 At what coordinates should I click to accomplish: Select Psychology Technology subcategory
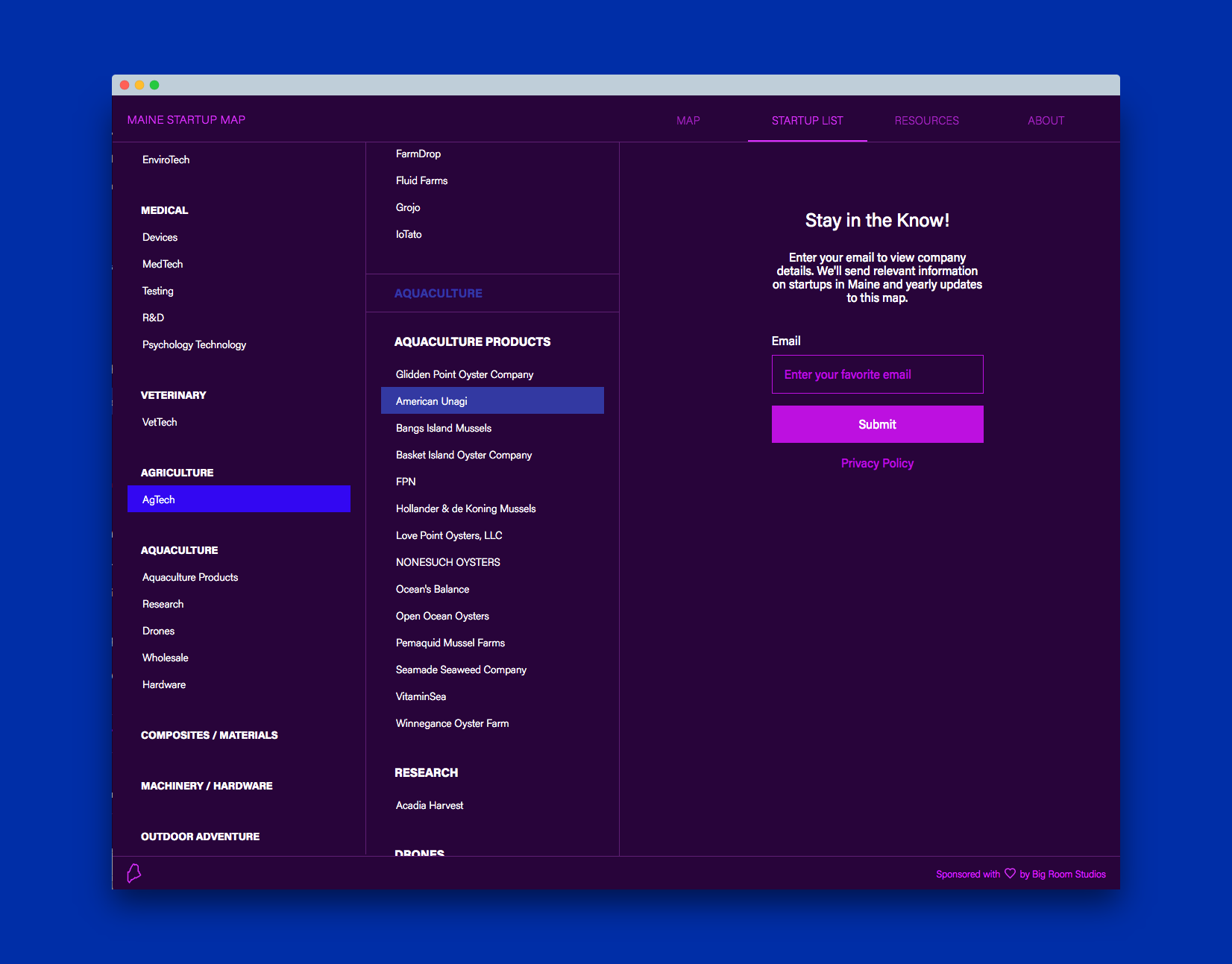point(194,344)
